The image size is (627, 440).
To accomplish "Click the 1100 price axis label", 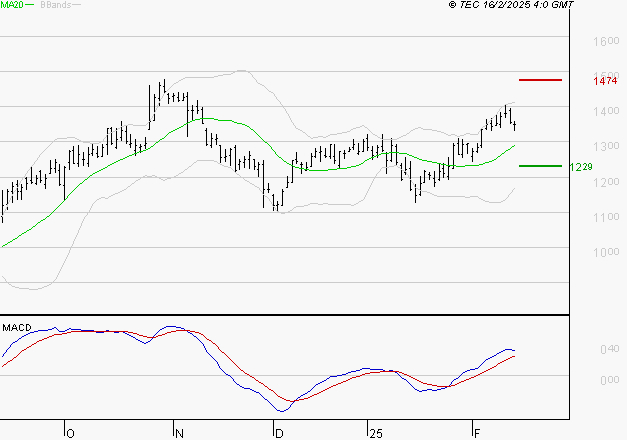I will pyautogui.click(x=606, y=217).
